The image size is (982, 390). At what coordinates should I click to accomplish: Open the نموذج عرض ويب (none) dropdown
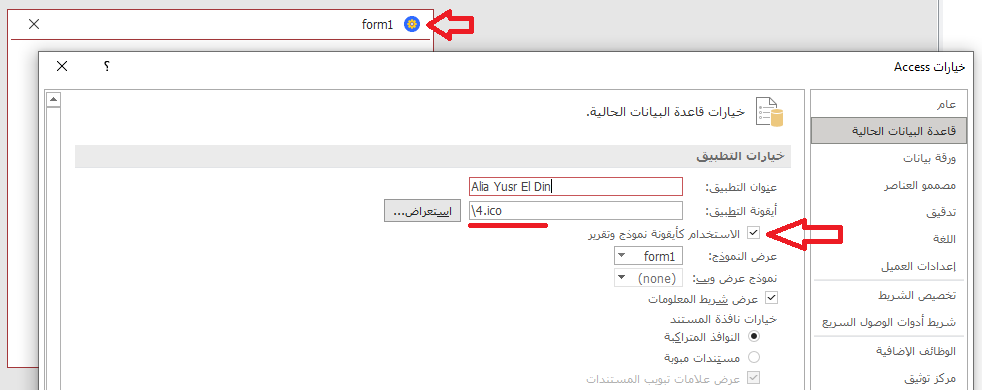click(x=649, y=278)
